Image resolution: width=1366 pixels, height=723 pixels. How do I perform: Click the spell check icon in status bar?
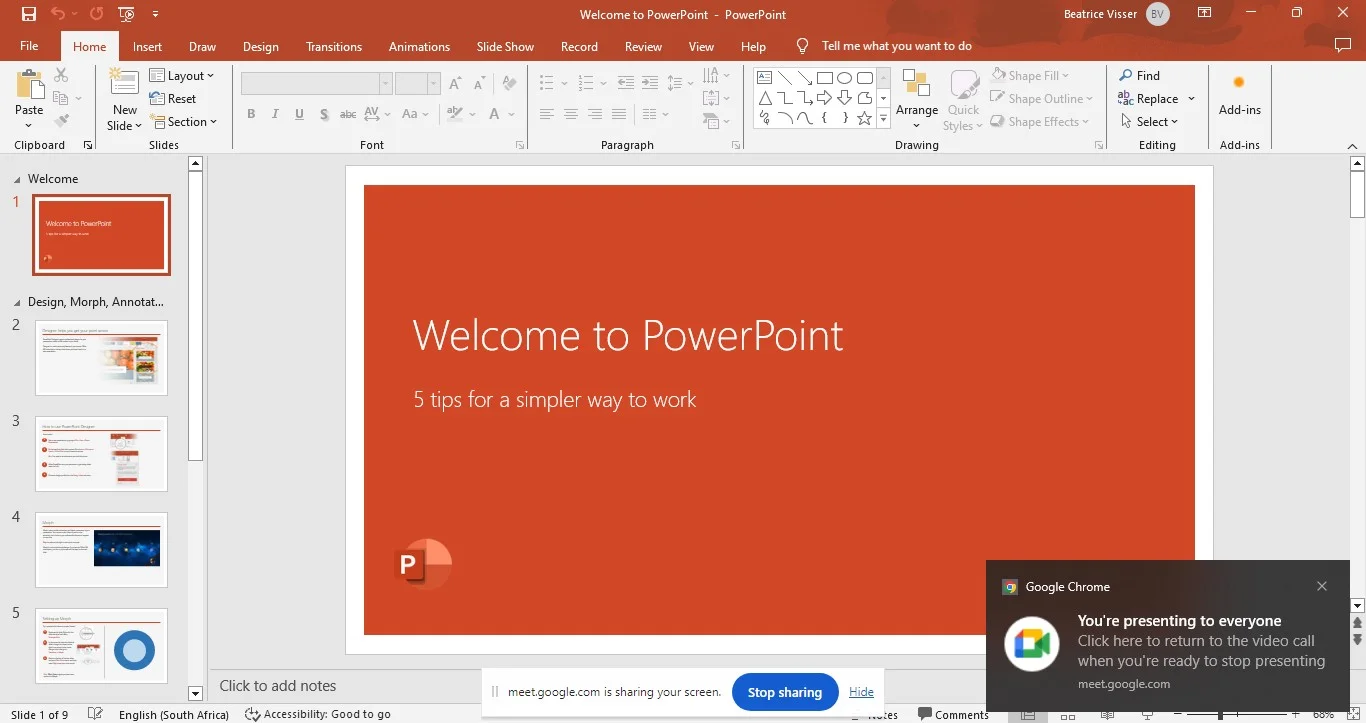[x=95, y=714]
